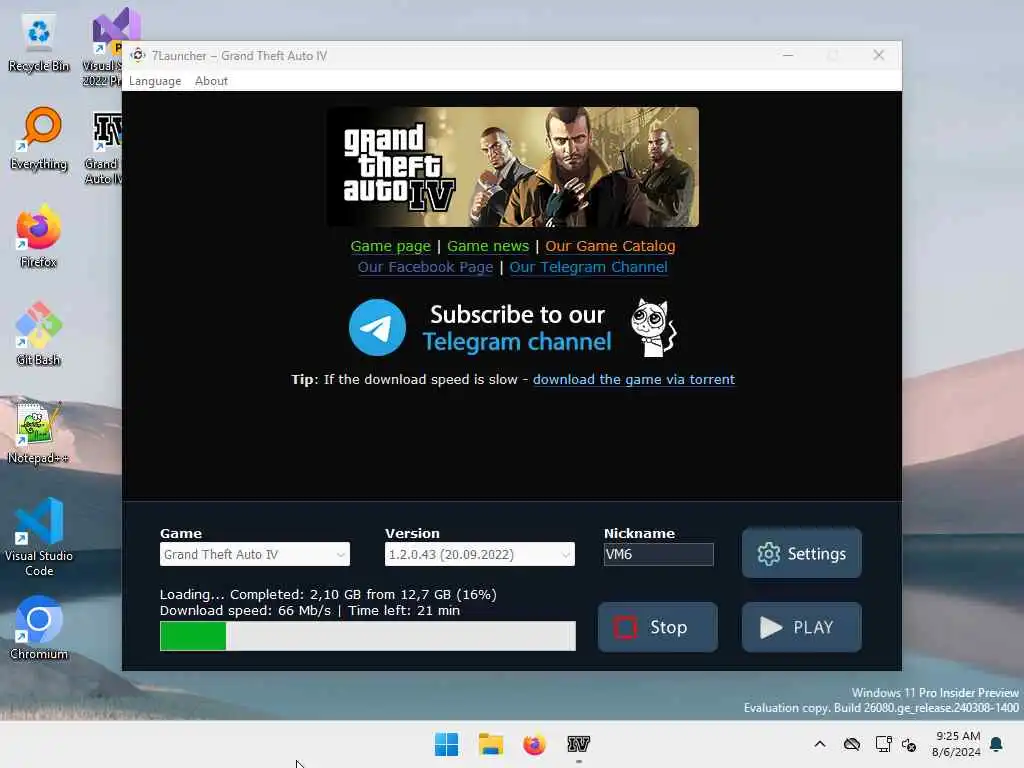Image resolution: width=1024 pixels, height=768 pixels.
Task: Open the About menu
Action: coord(211,81)
